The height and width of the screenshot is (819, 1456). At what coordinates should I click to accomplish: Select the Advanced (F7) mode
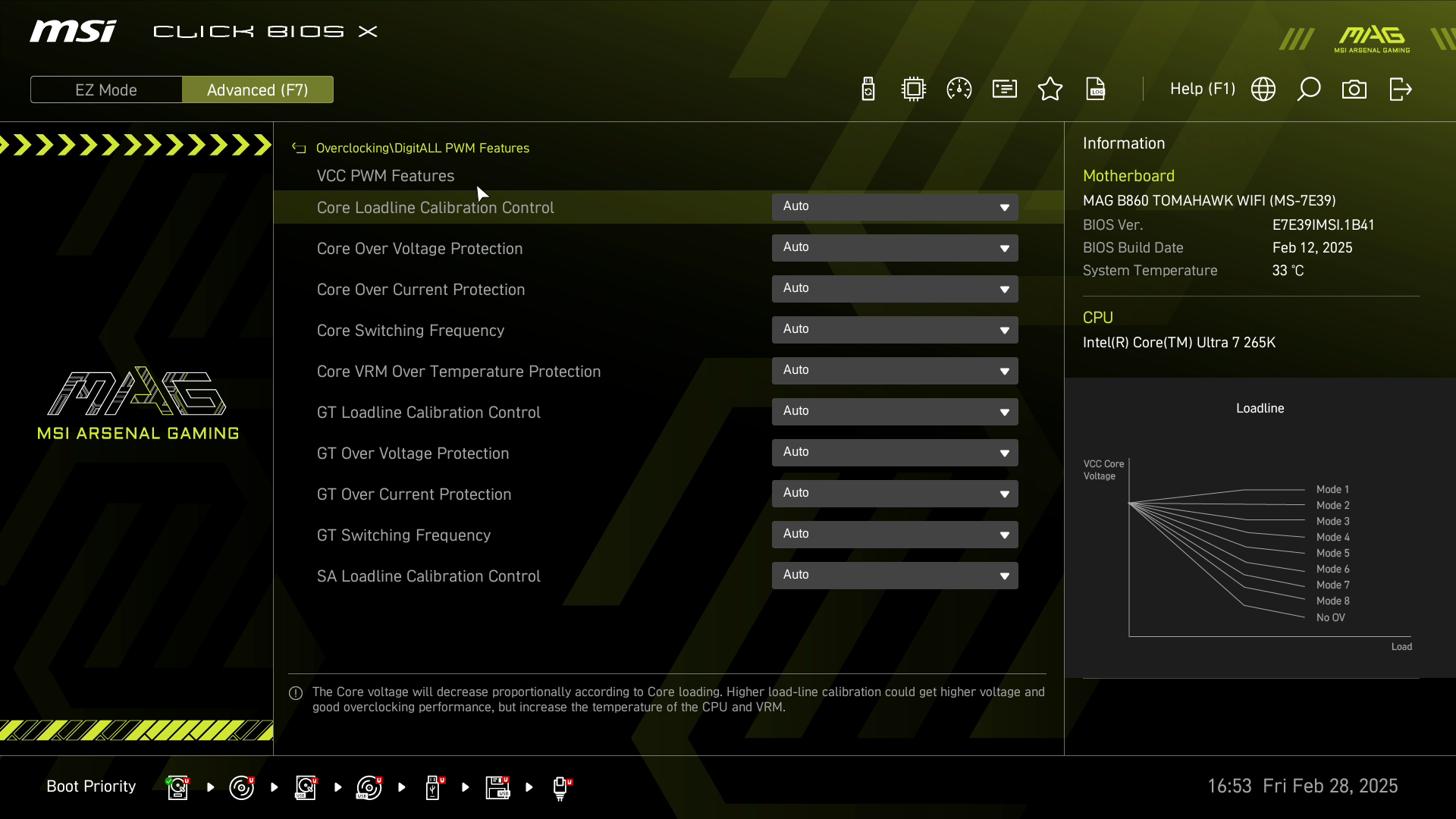pos(257,90)
